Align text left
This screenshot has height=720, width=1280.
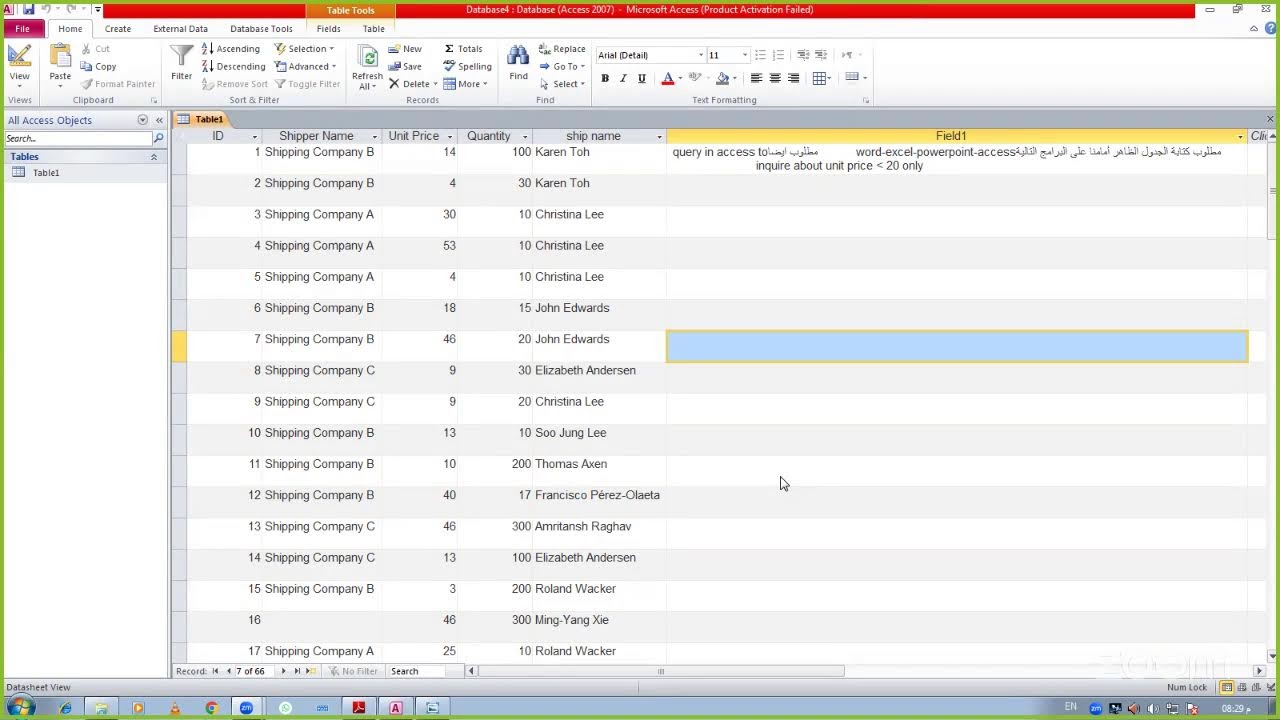756,78
